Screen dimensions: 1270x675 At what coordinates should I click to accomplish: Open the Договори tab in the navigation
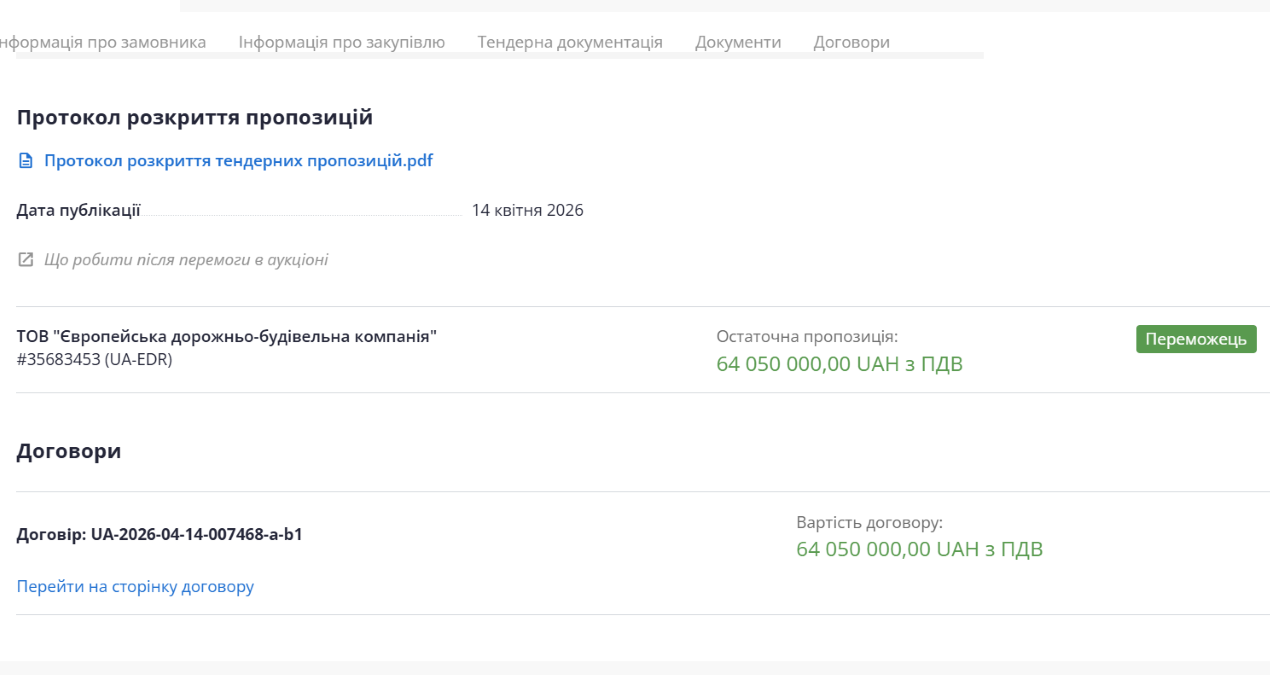[x=851, y=42]
